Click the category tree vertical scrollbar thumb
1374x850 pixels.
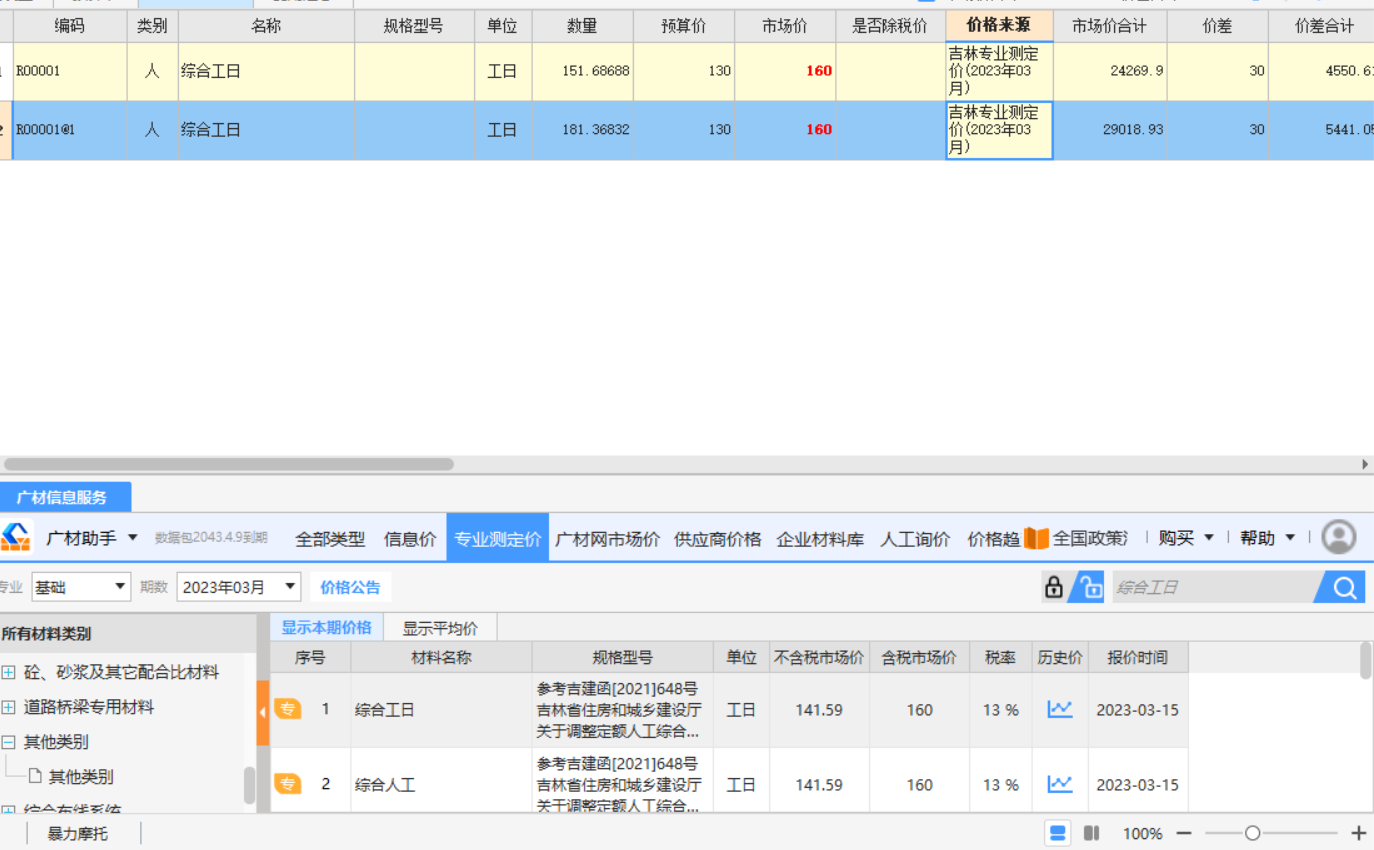tap(249, 785)
